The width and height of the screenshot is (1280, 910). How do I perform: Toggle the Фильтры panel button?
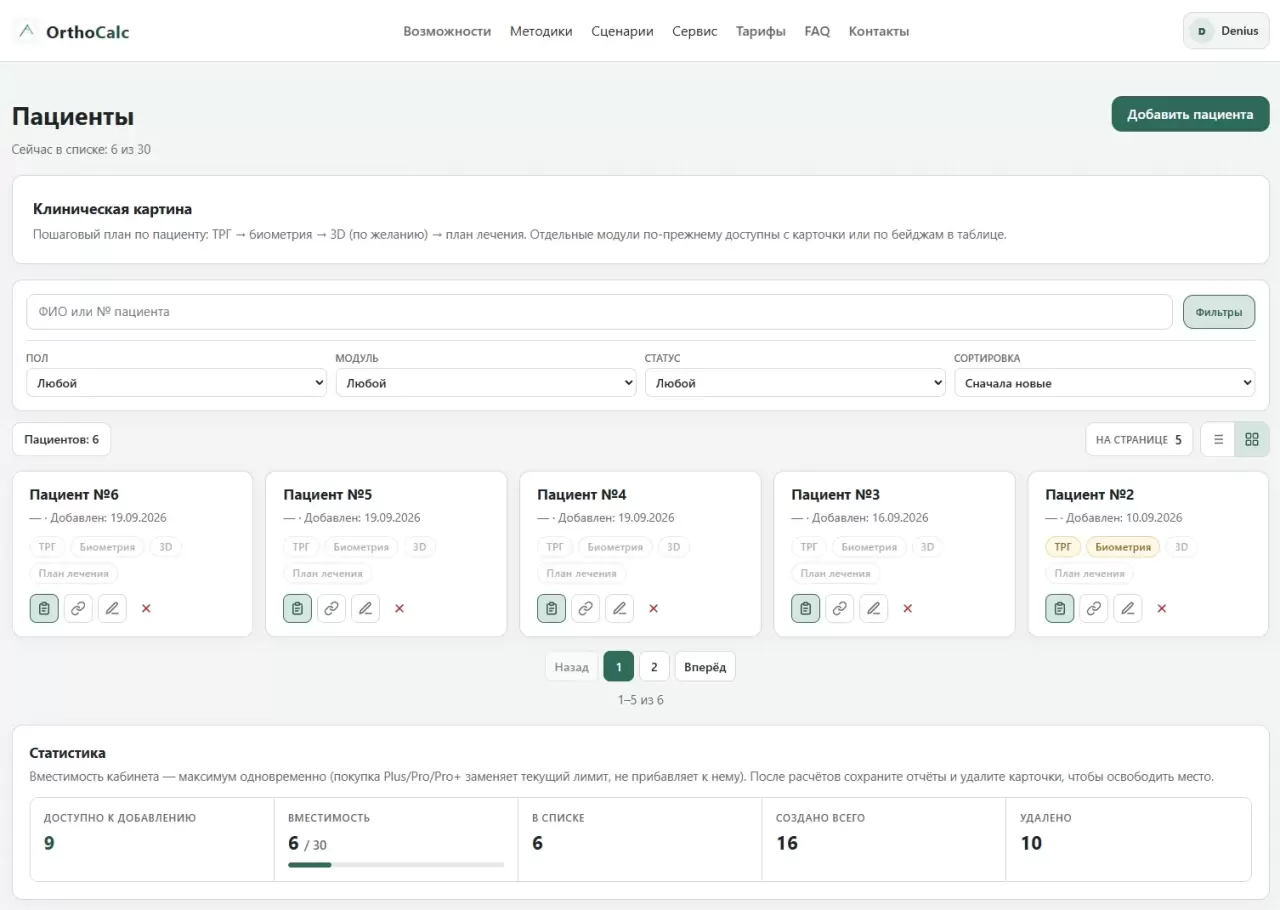coord(1219,312)
